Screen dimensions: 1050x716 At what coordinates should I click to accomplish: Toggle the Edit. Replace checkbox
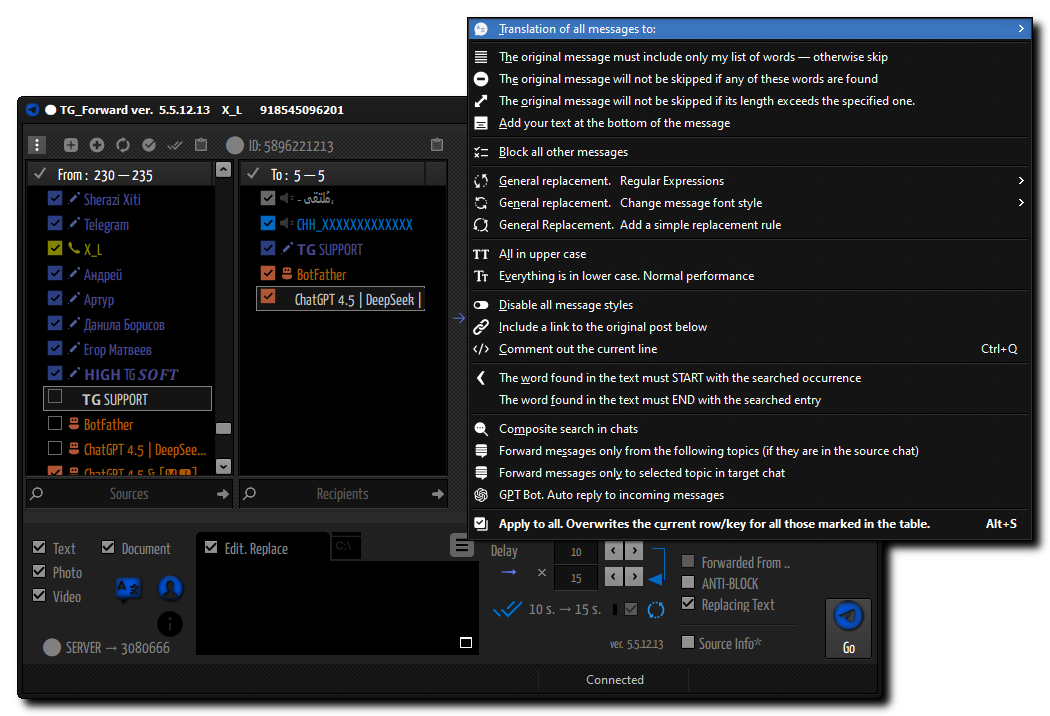211,547
